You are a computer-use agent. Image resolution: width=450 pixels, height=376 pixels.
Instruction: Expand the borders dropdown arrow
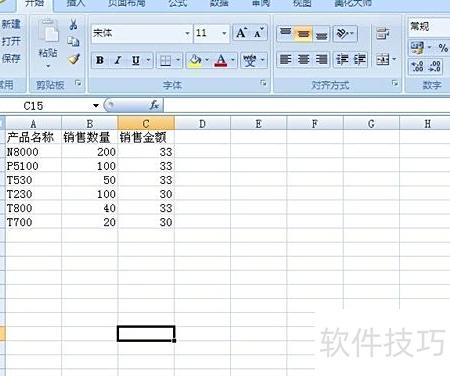pyautogui.click(x=178, y=60)
